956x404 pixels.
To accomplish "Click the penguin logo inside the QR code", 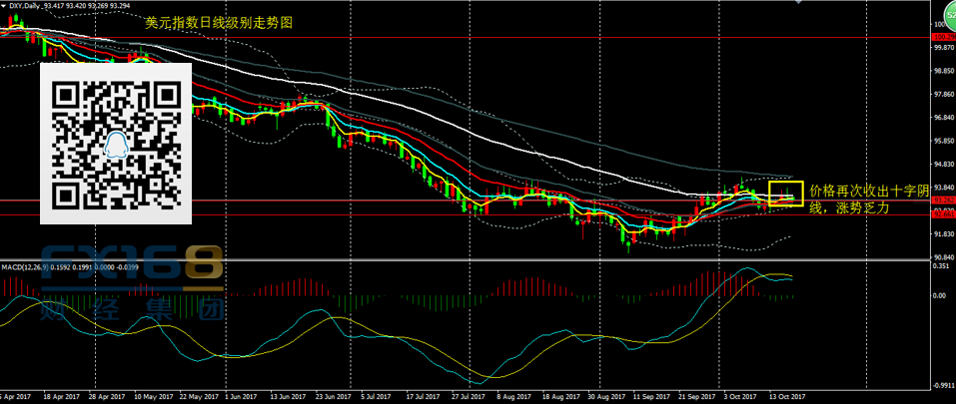I will click(x=117, y=146).
